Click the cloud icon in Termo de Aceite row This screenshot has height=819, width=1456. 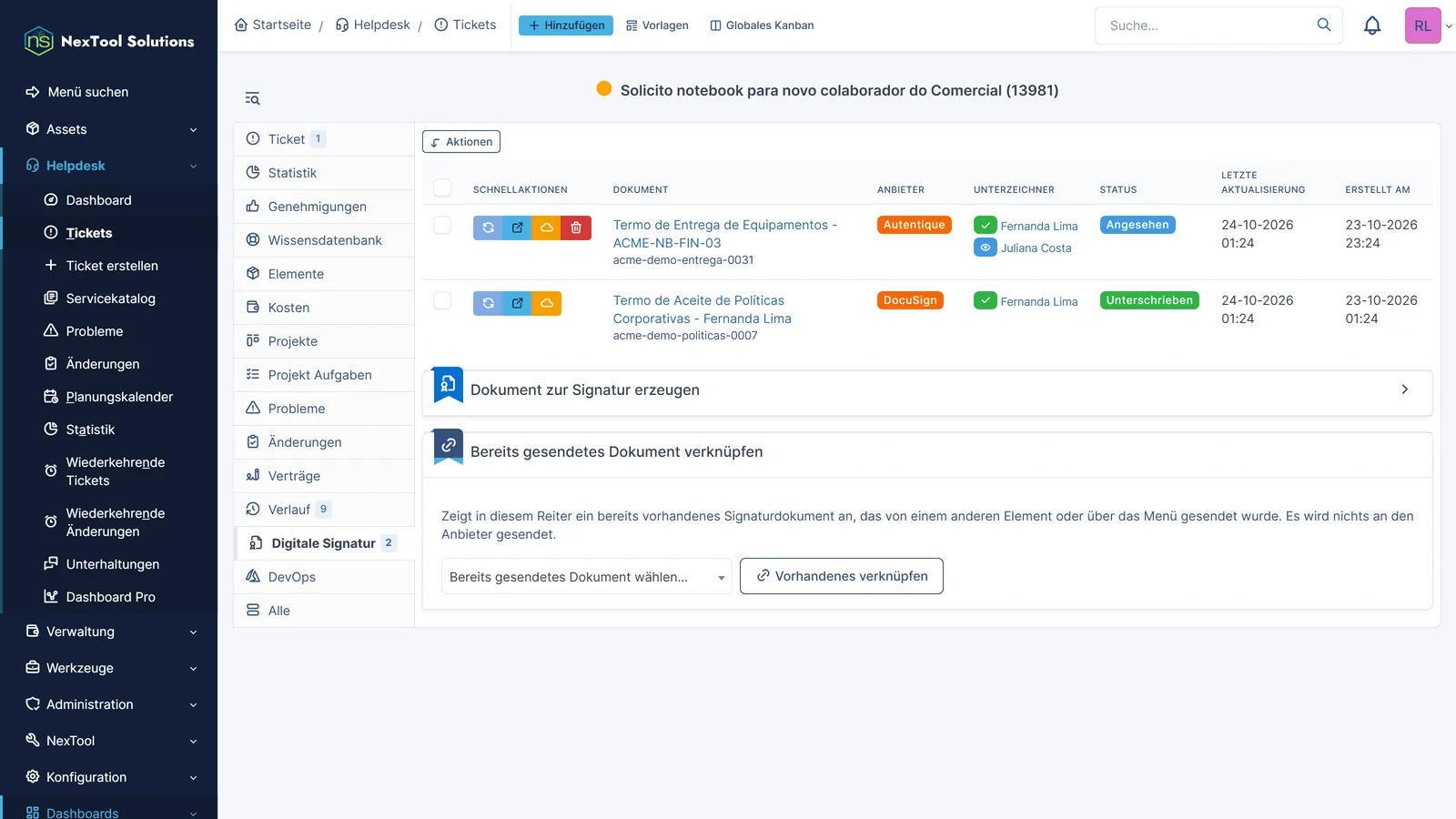pos(547,303)
